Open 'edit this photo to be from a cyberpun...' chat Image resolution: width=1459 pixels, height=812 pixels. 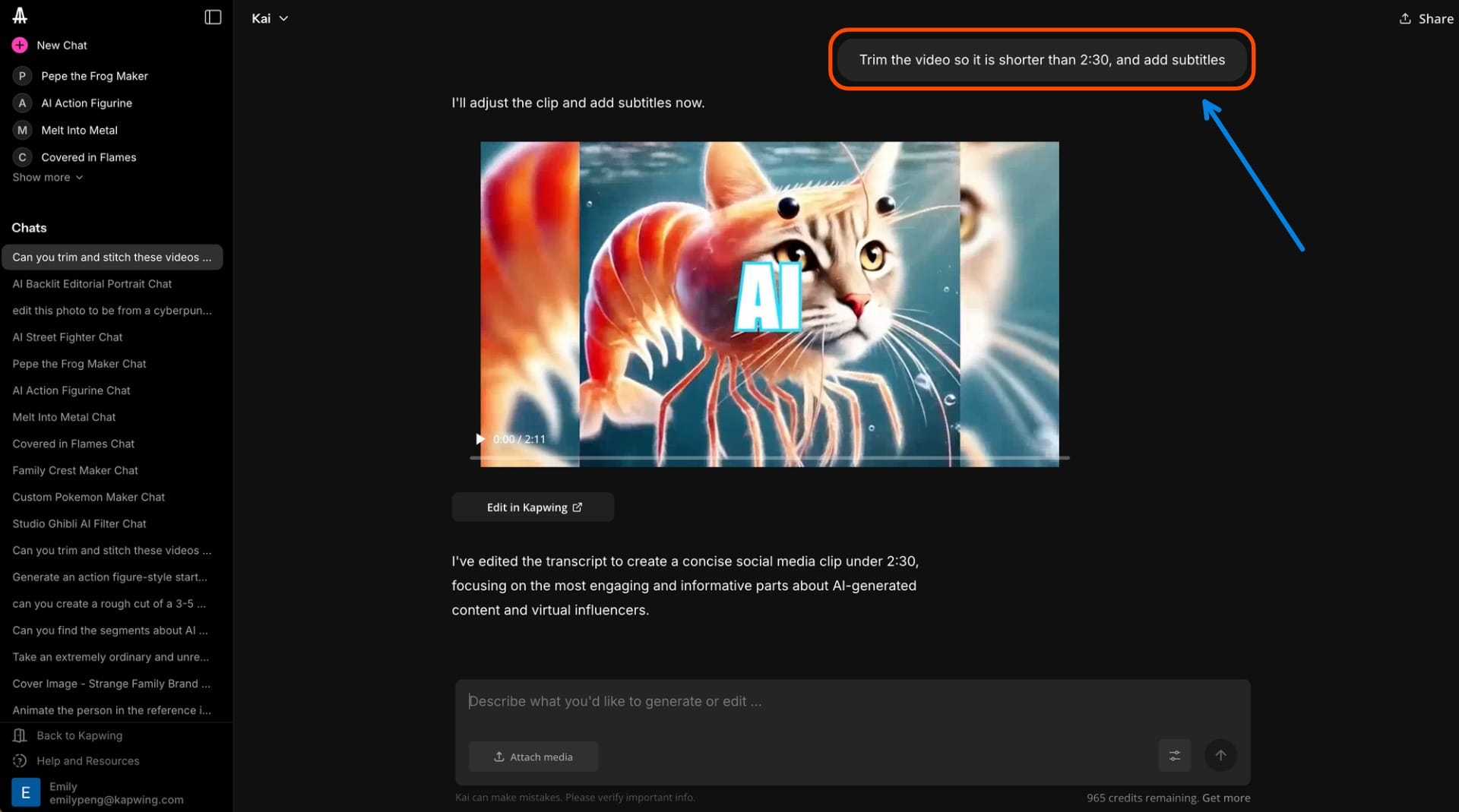point(112,310)
